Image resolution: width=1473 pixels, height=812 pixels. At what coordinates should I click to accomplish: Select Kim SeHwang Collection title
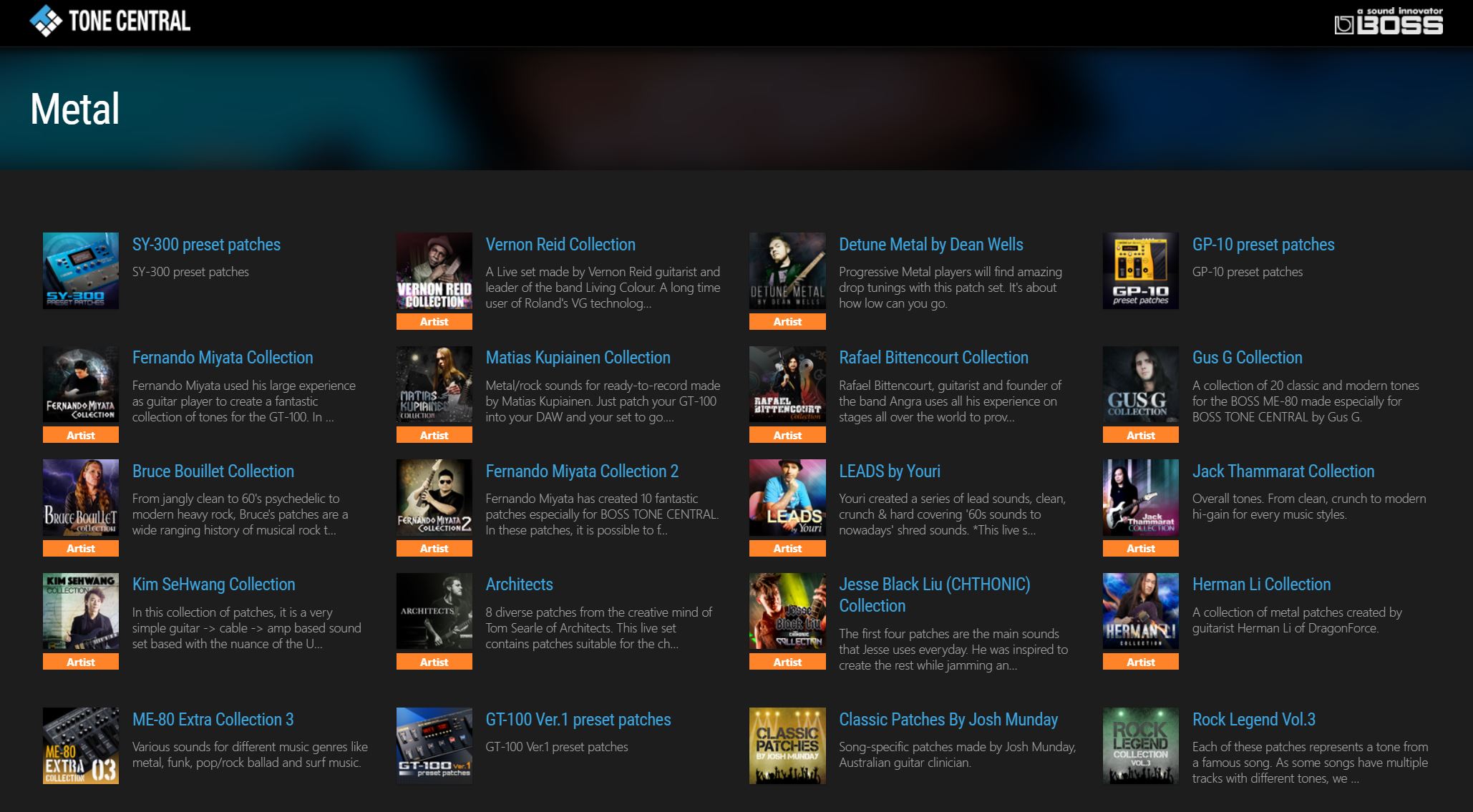point(213,584)
